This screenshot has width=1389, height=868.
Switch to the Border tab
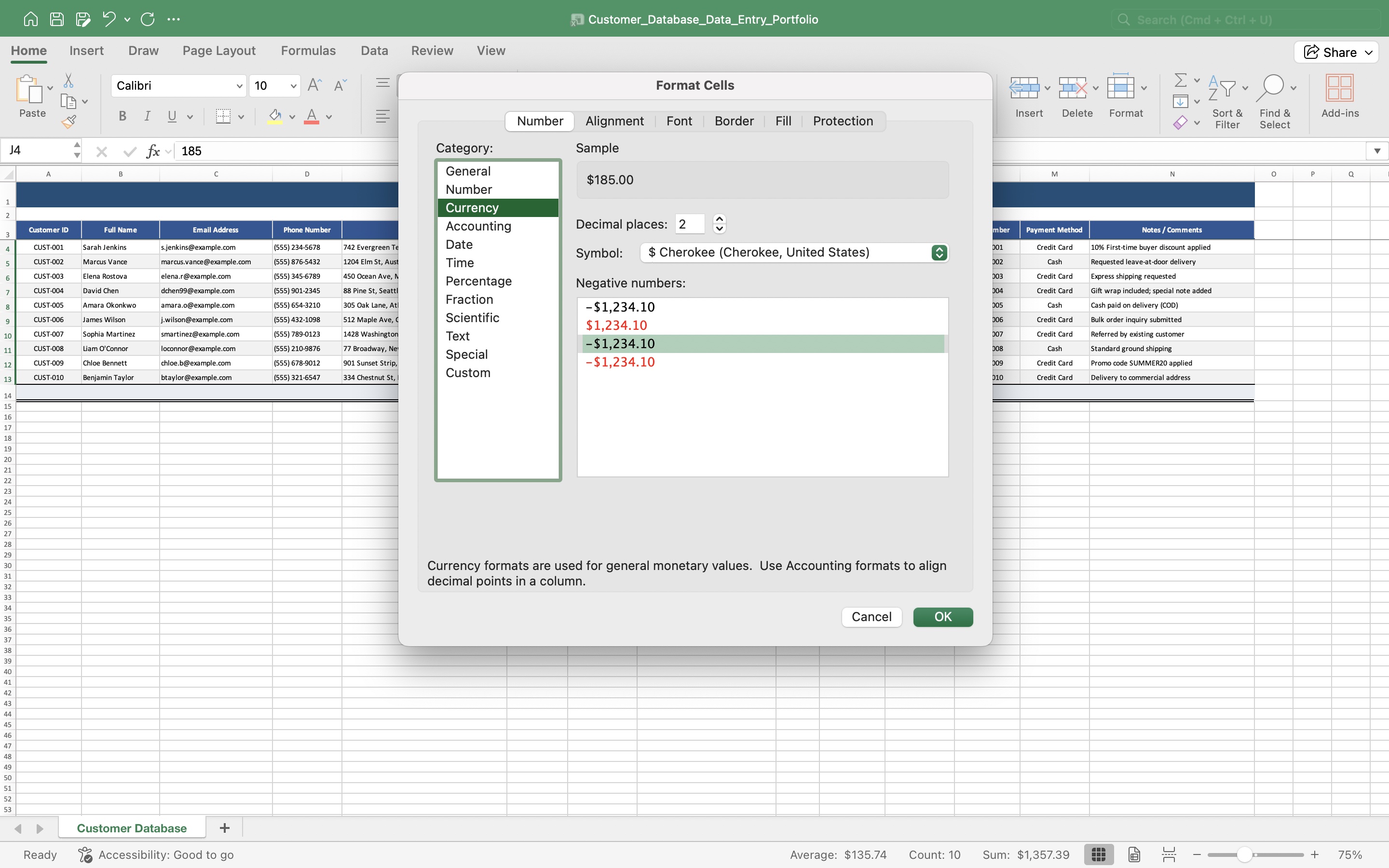click(734, 121)
